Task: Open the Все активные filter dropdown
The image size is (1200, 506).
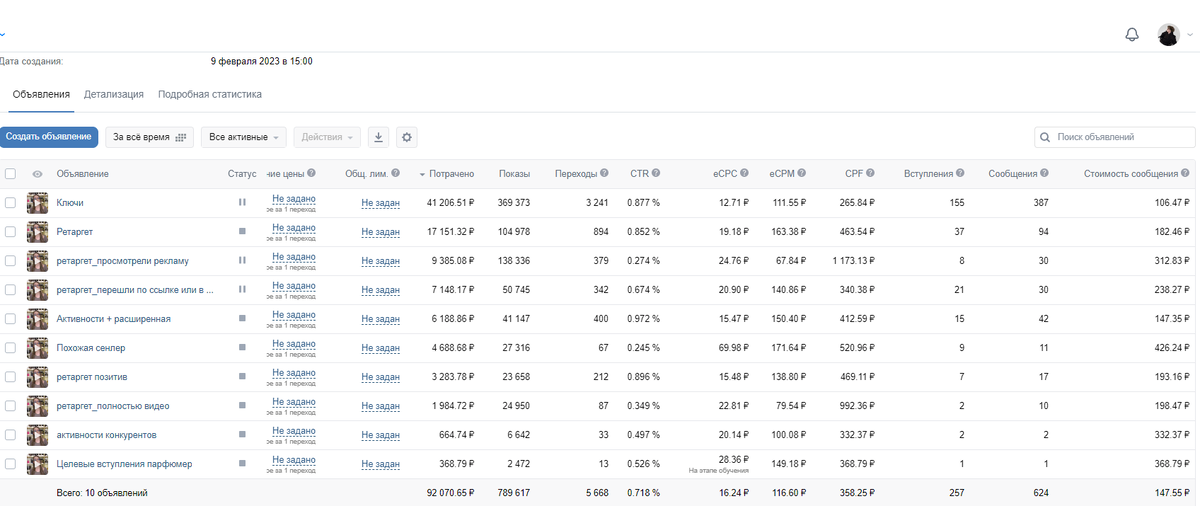Action: 245,137
